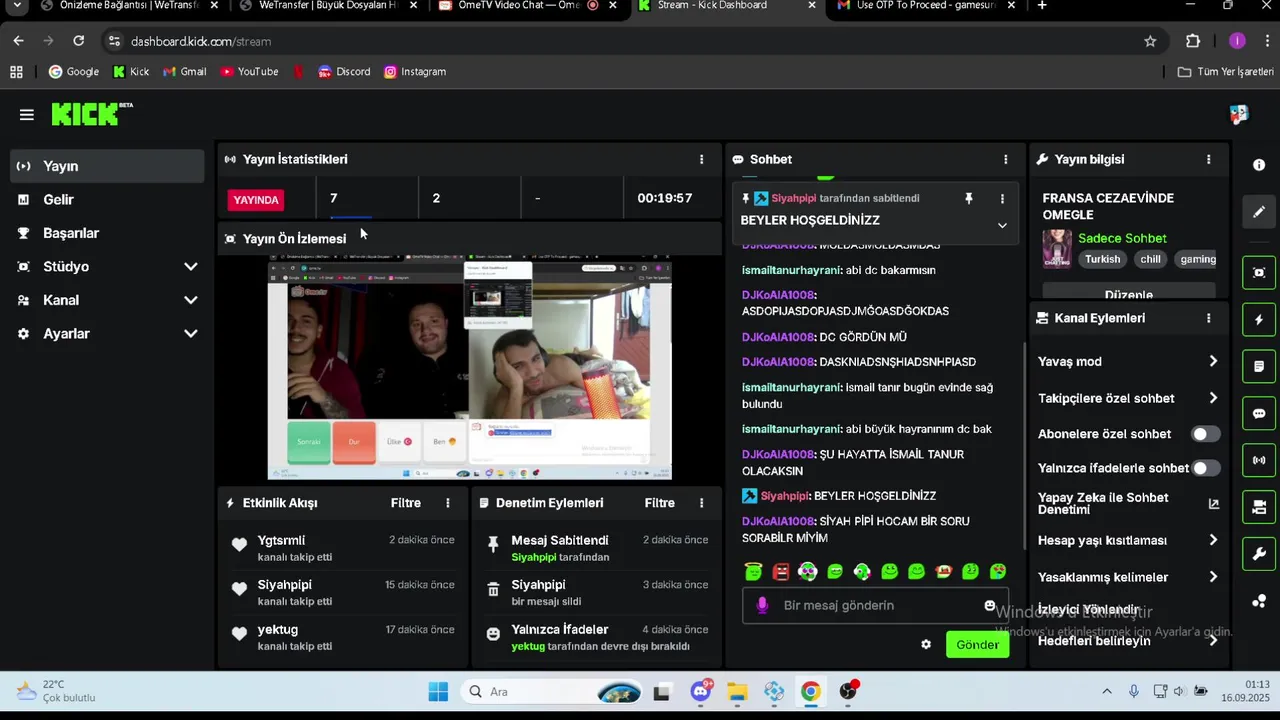Open Hesap yaşı kısıtlaması settings
1280x720 pixels.
(x=1128, y=540)
